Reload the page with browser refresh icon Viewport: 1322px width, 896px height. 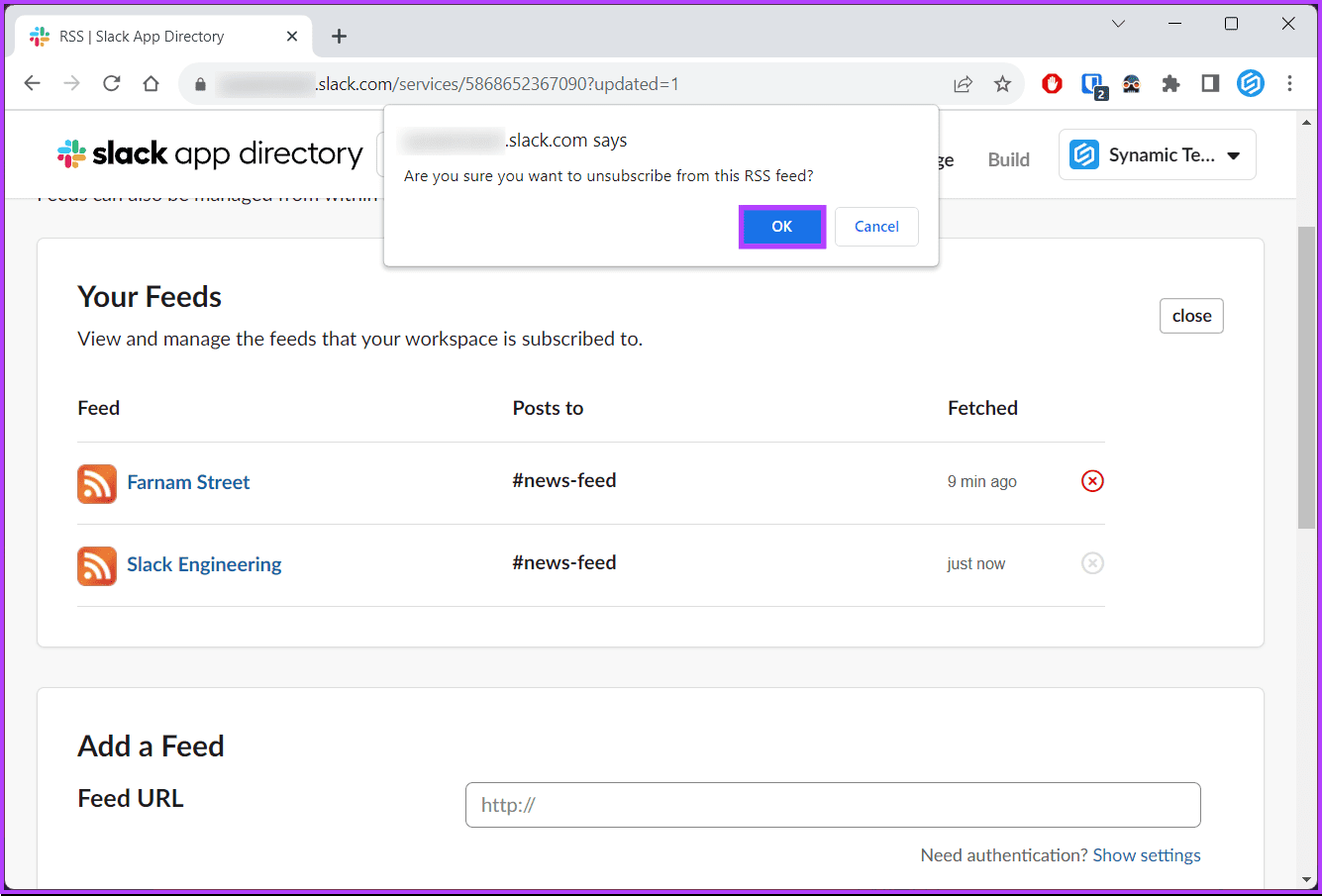coord(111,84)
